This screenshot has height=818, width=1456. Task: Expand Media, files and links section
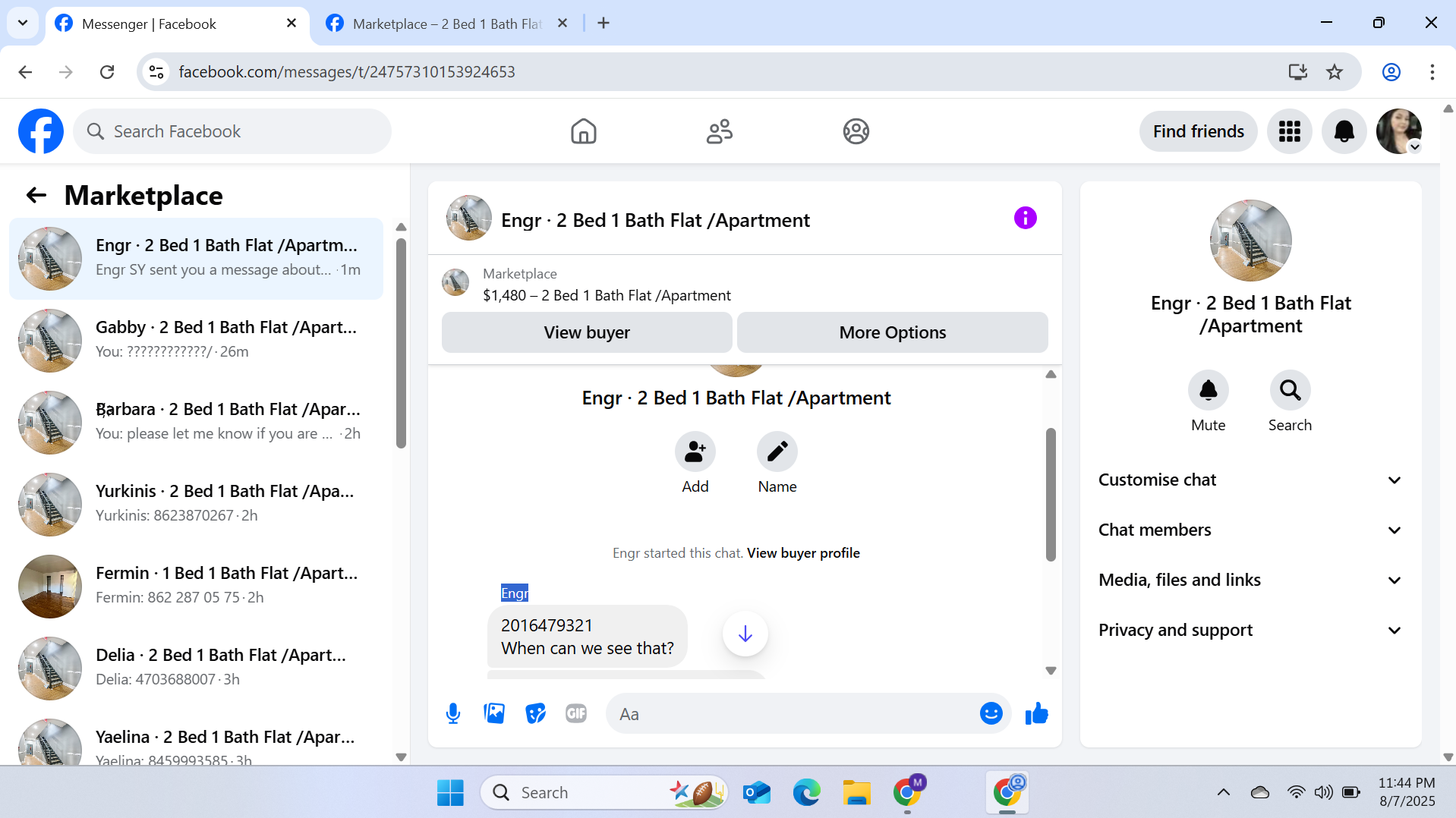coord(1250,580)
